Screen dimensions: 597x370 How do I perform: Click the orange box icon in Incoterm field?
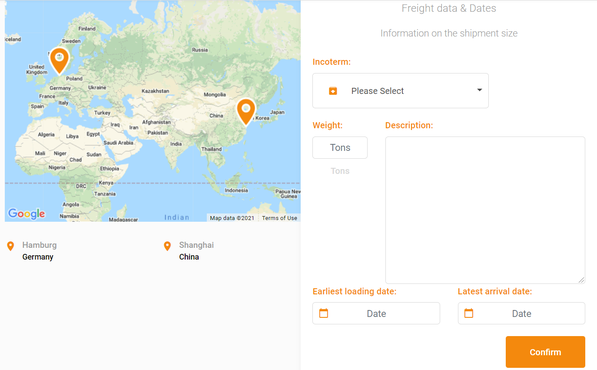(x=333, y=91)
